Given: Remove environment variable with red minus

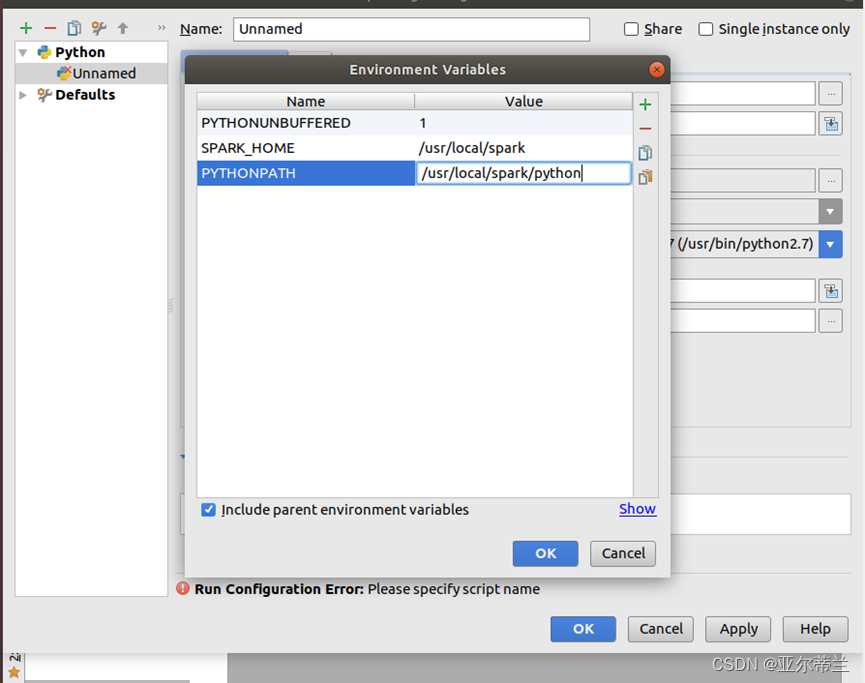Looking at the screenshot, I should click(x=645, y=129).
